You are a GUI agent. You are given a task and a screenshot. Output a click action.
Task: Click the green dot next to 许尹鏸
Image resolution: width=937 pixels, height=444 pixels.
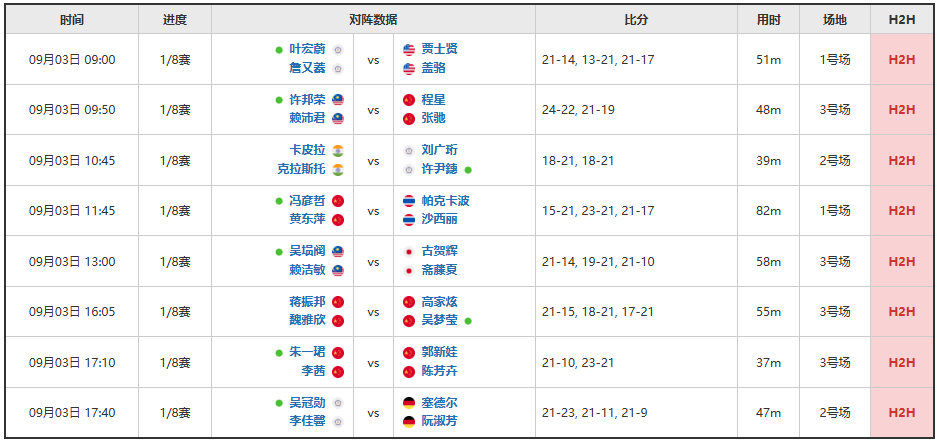468,170
